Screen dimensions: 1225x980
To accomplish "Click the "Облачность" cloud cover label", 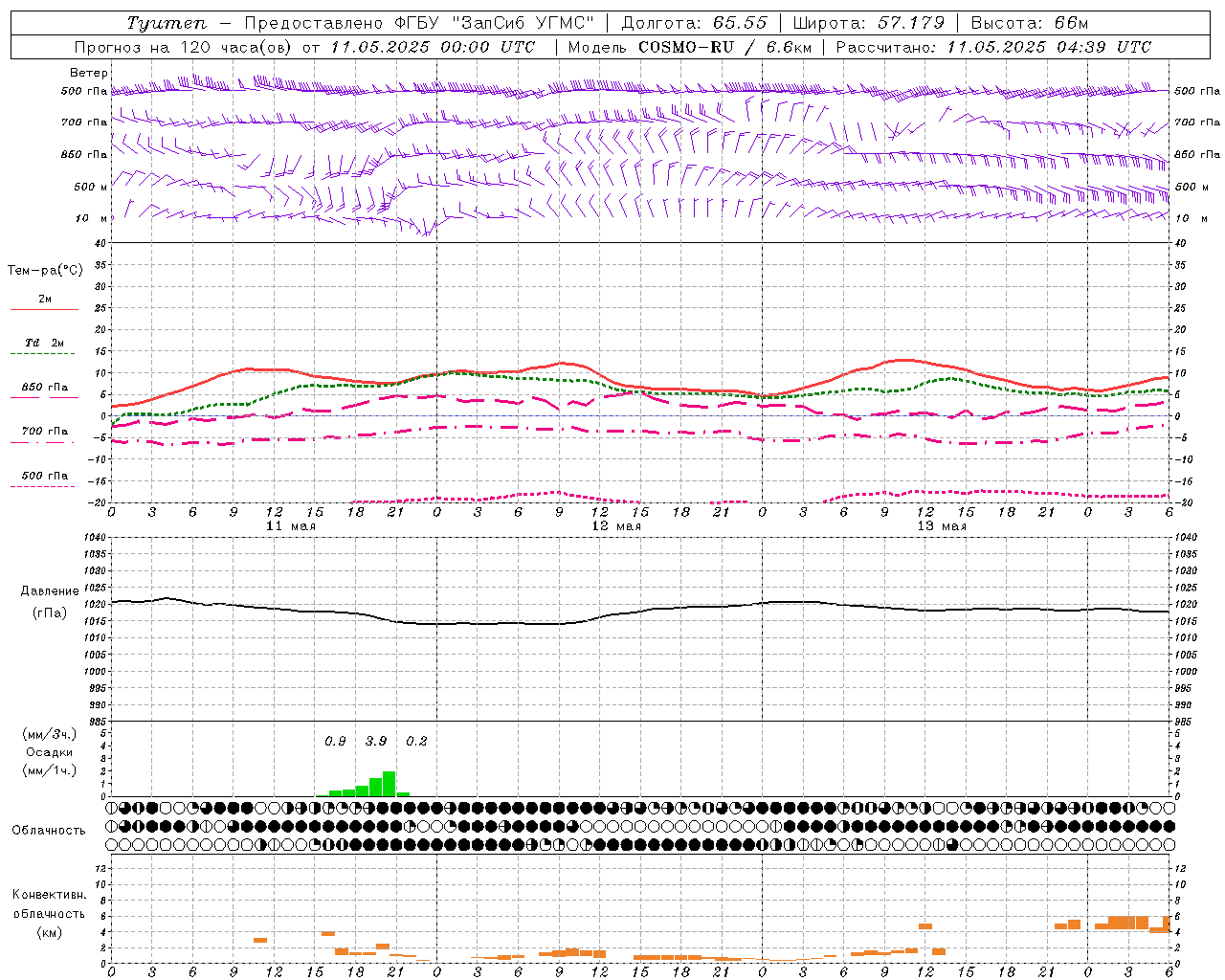I will [49, 831].
